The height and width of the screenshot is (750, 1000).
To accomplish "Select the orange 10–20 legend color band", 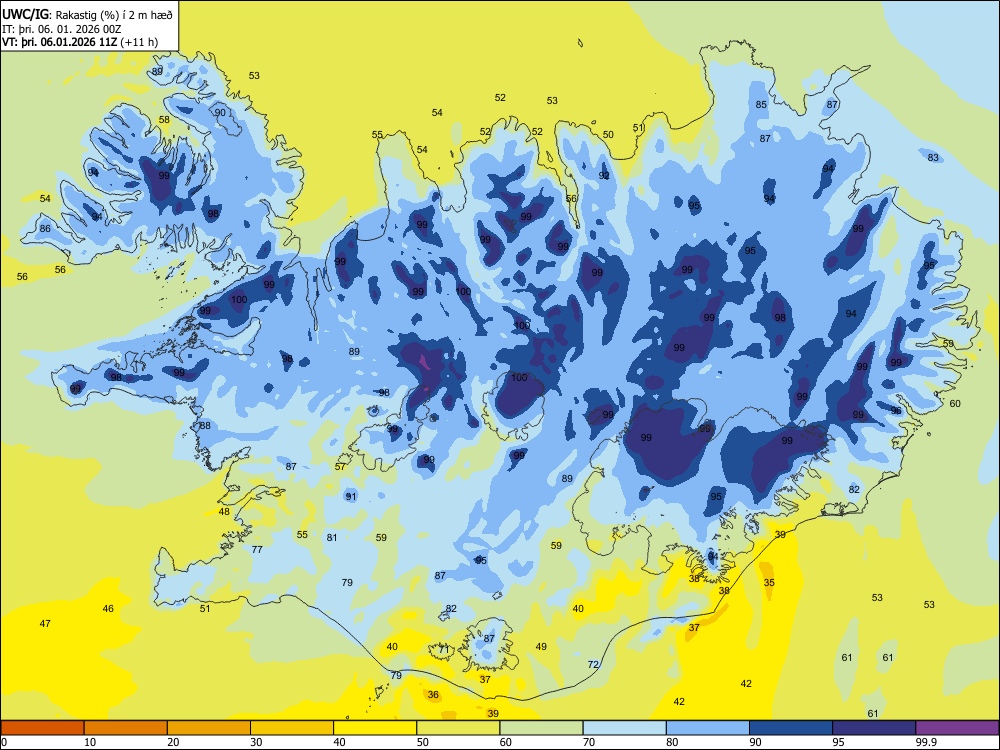I will (x=126, y=728).
